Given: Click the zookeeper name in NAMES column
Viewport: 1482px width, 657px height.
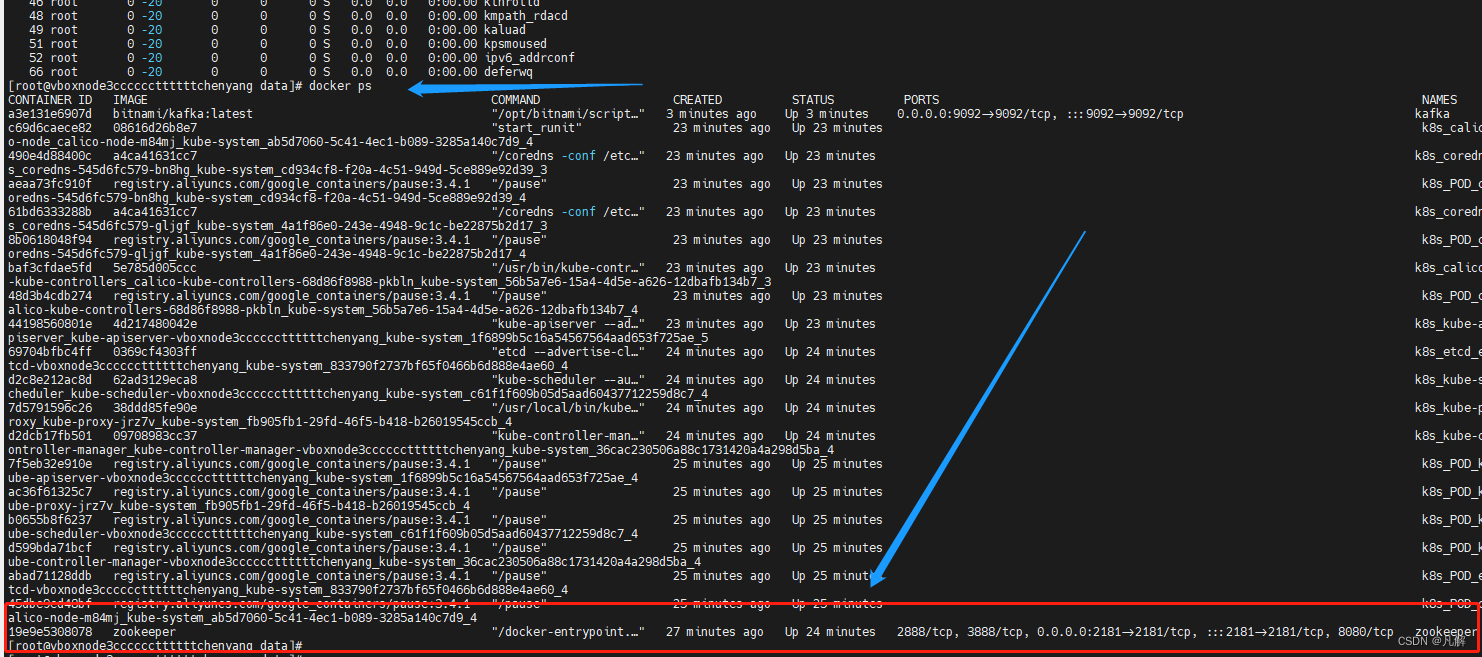Looking at the screenshot, I should pos(1446,632).
